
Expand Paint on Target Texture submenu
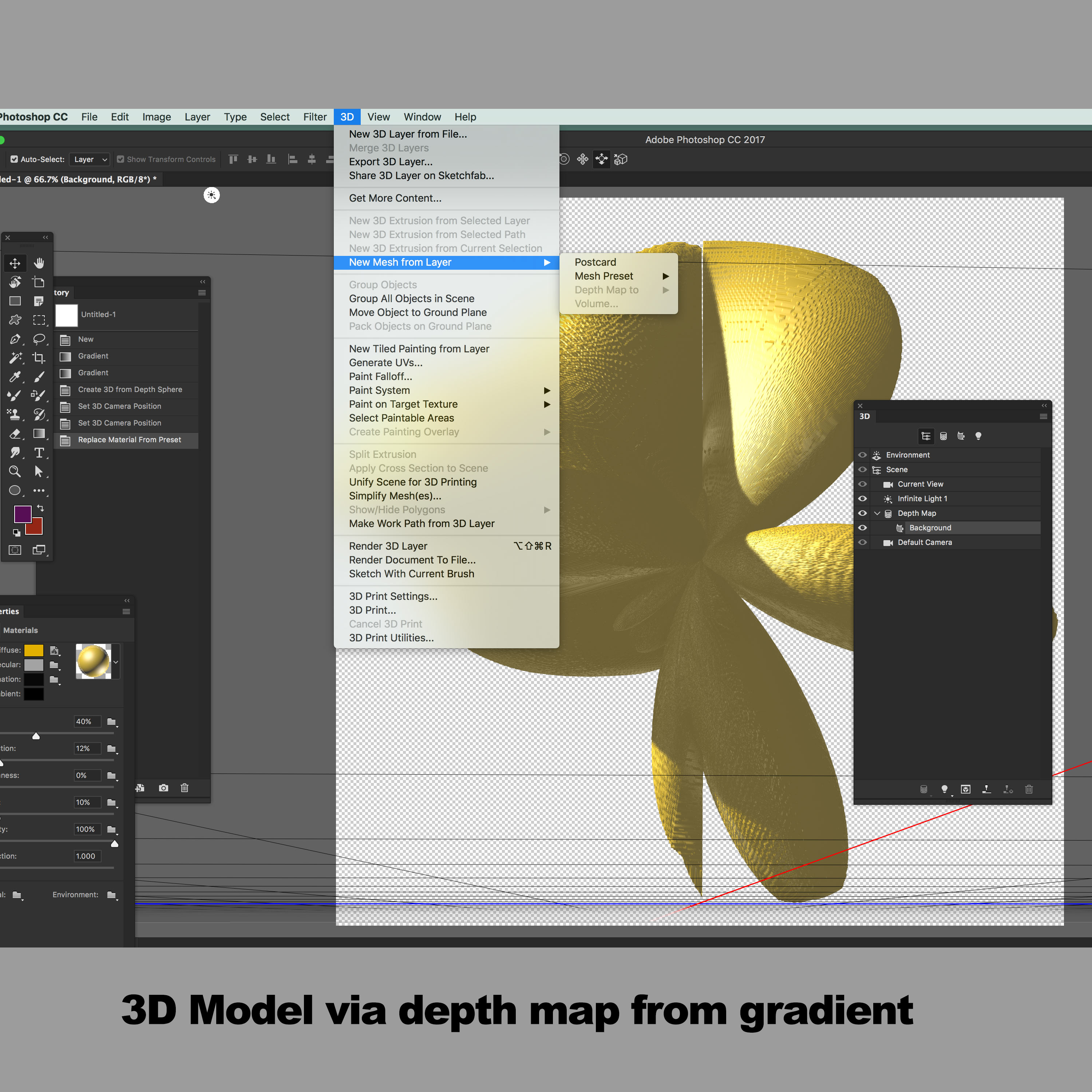click(x=447, y=404)
